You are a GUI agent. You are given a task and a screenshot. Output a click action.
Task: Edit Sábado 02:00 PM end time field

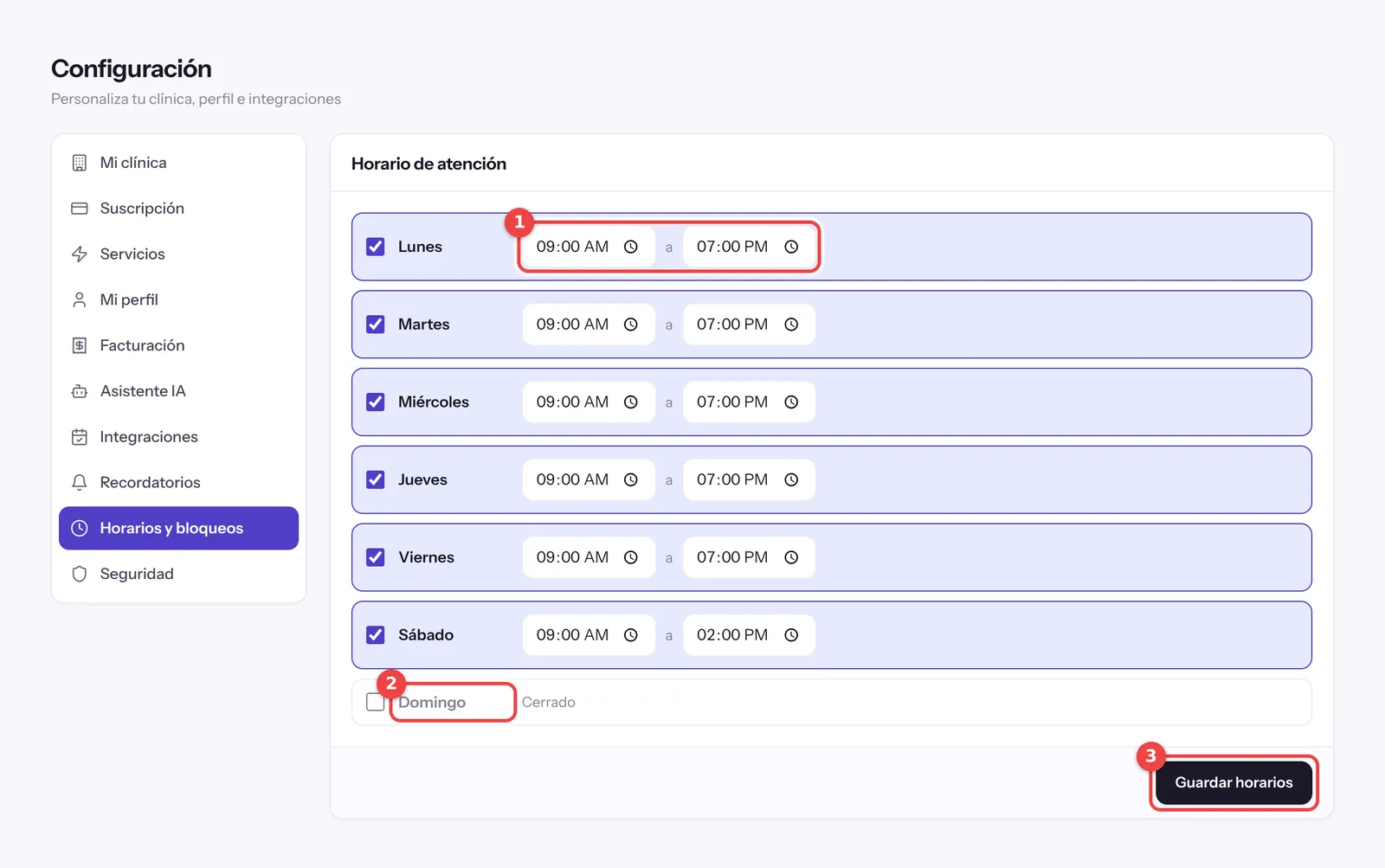tap(749, 635)
